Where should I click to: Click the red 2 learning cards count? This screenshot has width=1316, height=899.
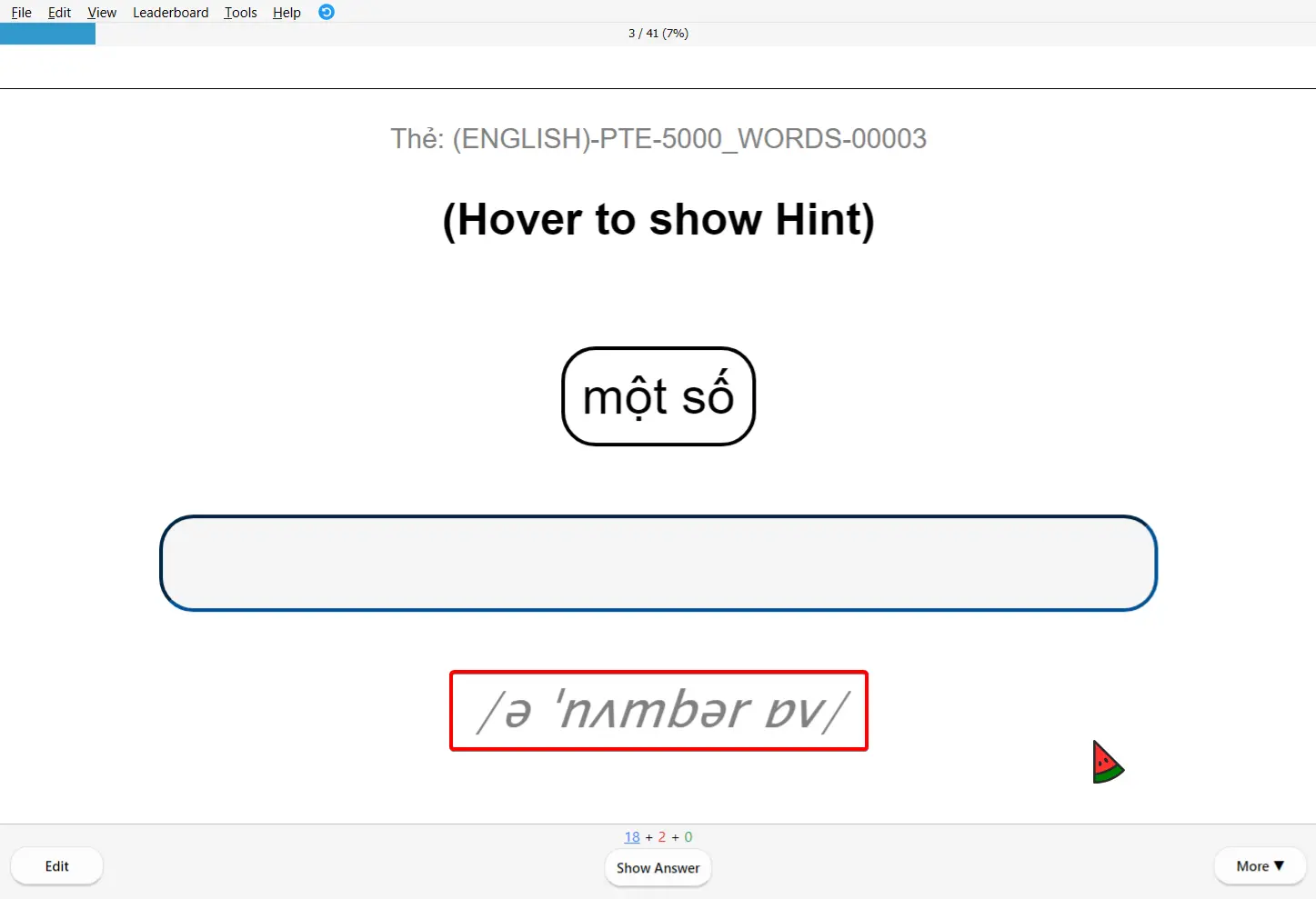(x=662, y=836)
